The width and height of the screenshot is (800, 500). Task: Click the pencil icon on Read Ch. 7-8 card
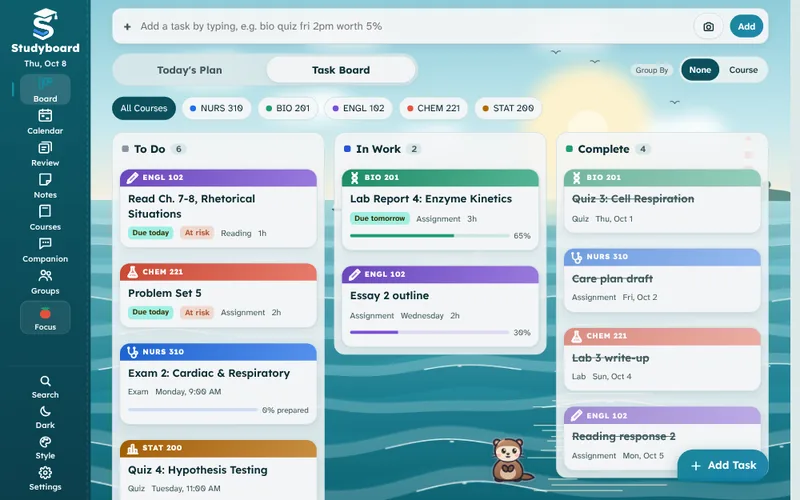(x=132, y=178)
